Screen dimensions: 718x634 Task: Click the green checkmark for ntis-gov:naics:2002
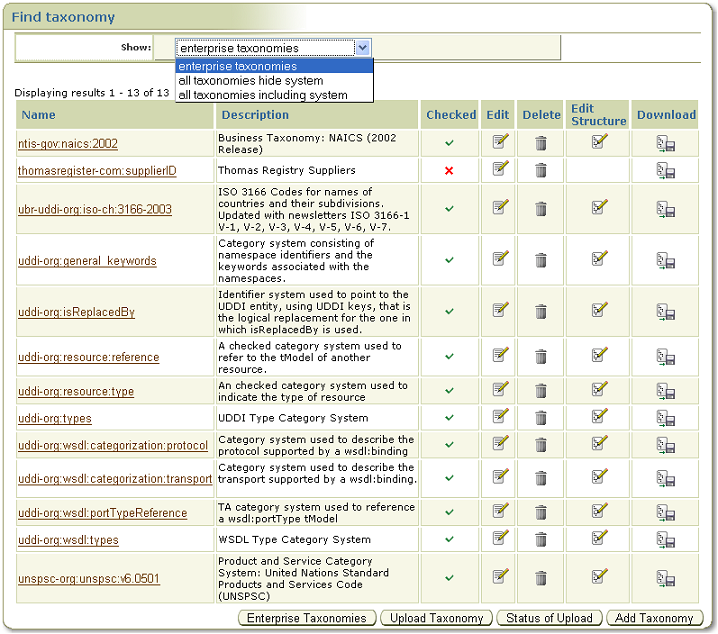[449, 143]
